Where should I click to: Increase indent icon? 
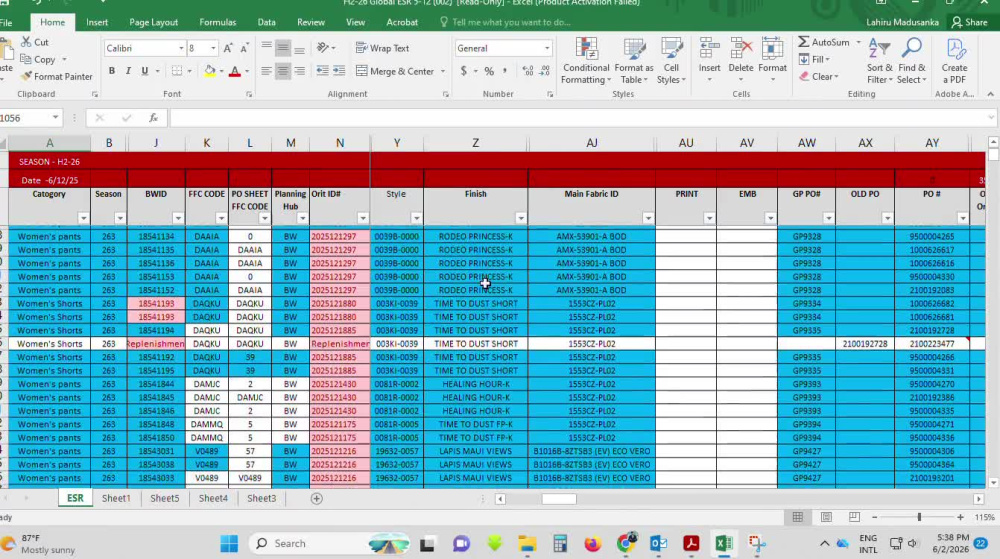pos(339,71)
